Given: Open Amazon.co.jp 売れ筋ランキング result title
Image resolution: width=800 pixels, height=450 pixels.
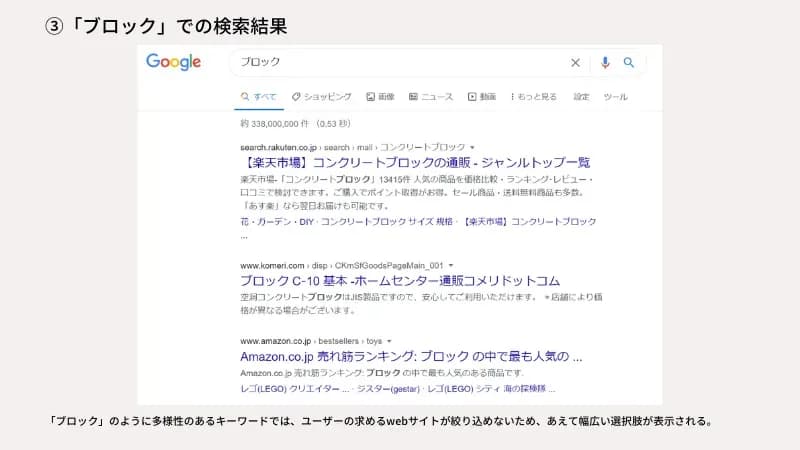Looking at the screenshot, I should (x=411, y=356).
